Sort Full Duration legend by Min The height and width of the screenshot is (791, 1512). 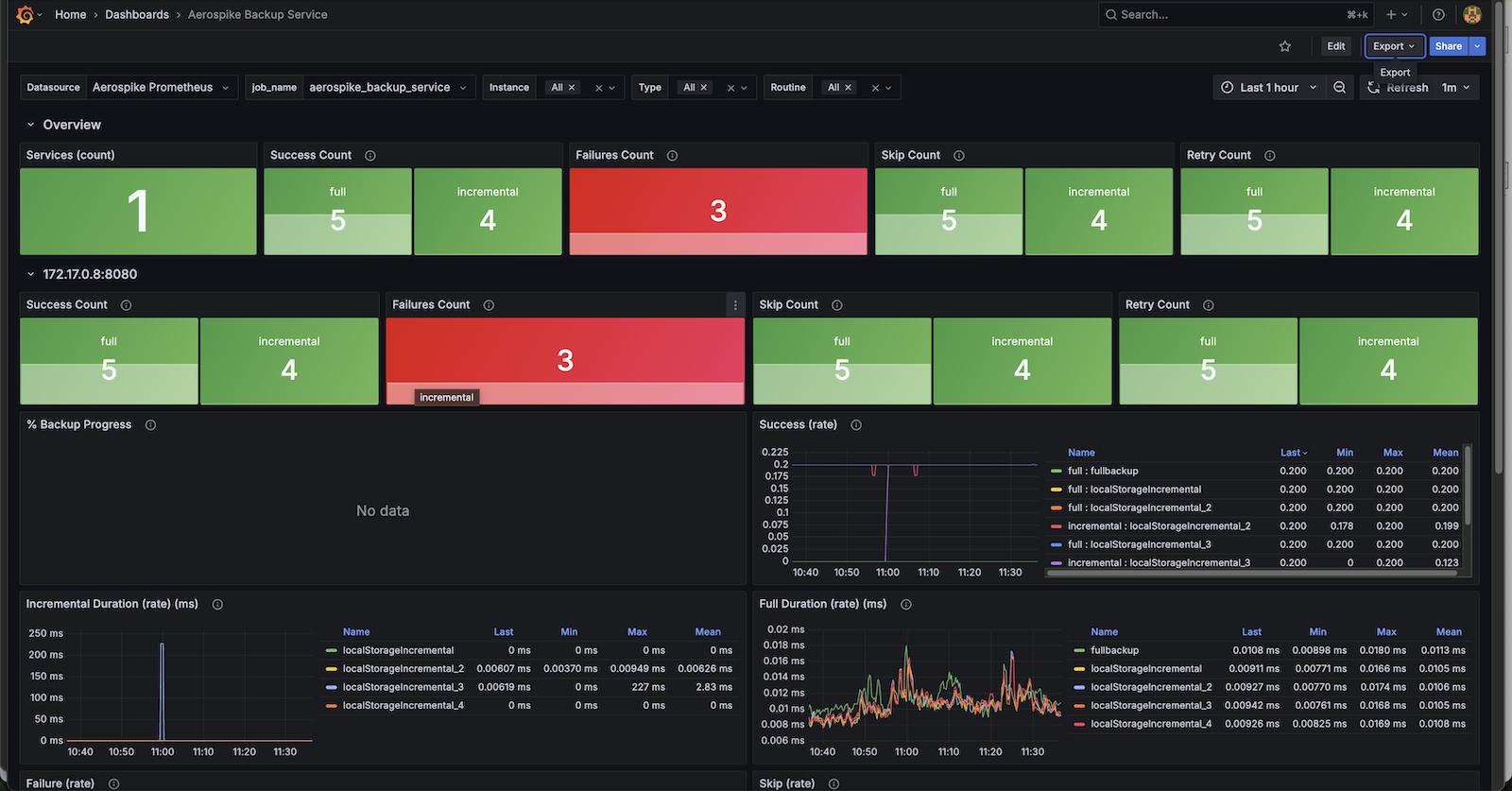click(1318, 632)
